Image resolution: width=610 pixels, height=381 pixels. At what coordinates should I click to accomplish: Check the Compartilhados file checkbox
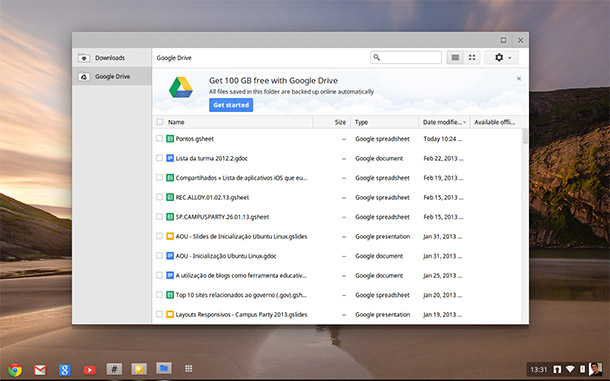(x=159, y=177)
